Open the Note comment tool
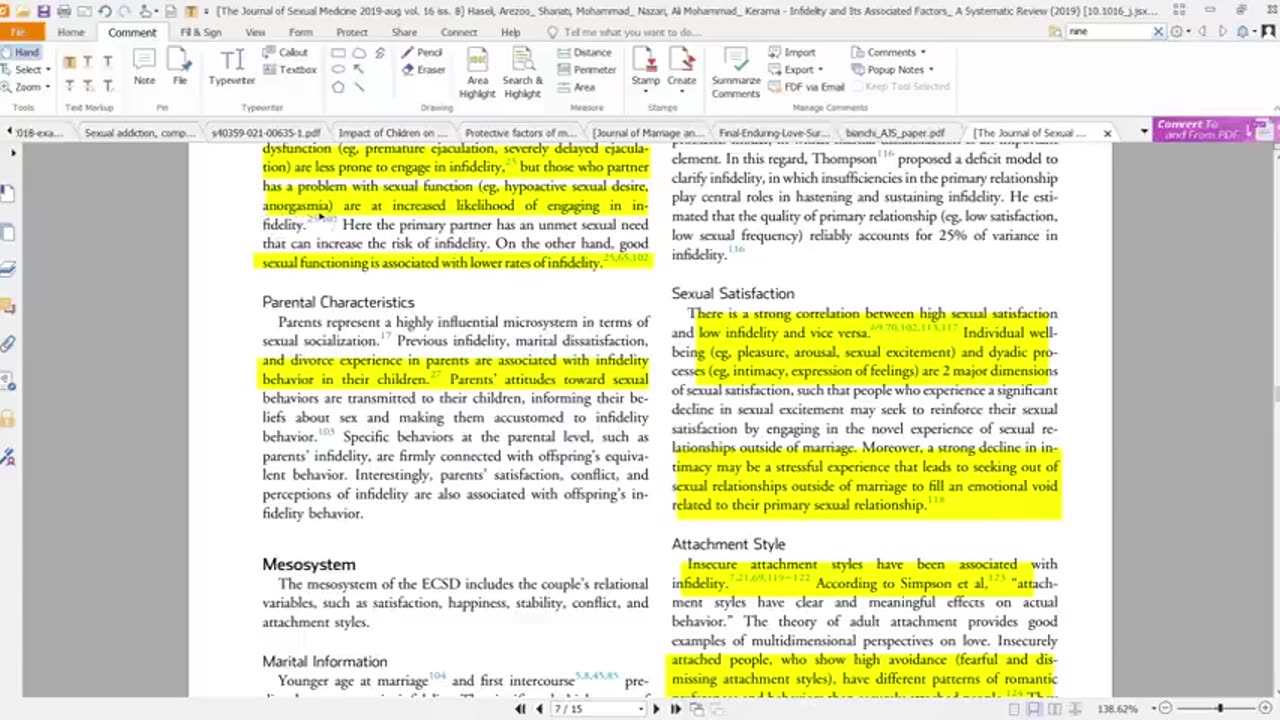Screen dimensions: 1280x720 144,68
